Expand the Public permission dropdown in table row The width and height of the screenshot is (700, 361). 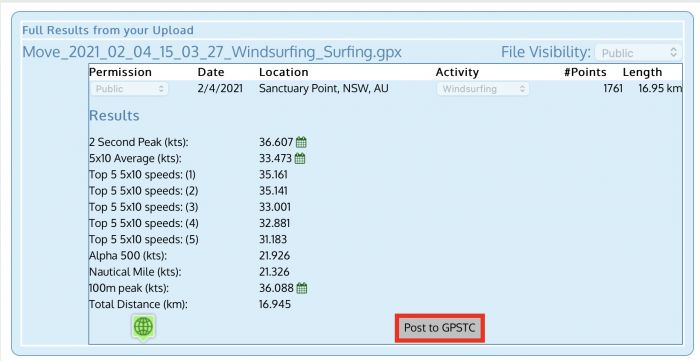pyautogui.click(x=129, y=89)
